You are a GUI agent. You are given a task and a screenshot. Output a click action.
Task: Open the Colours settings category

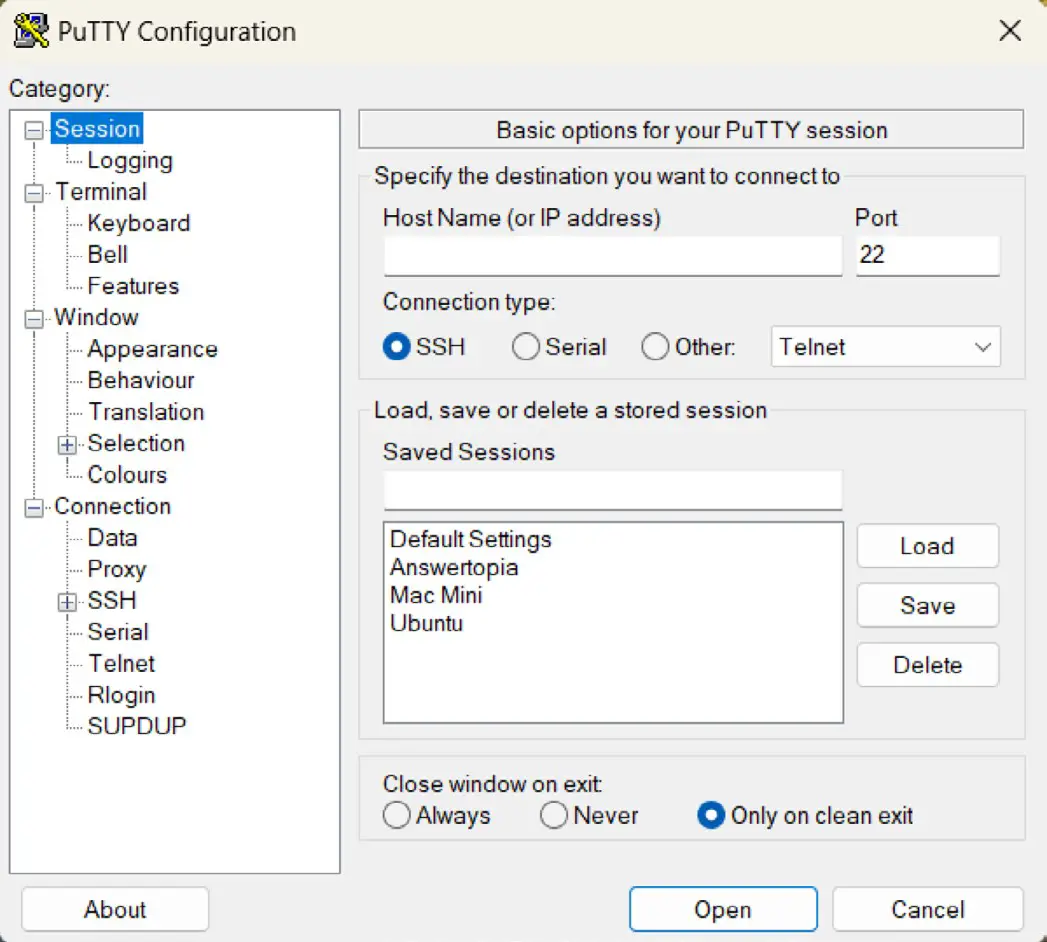click(127, 475)
